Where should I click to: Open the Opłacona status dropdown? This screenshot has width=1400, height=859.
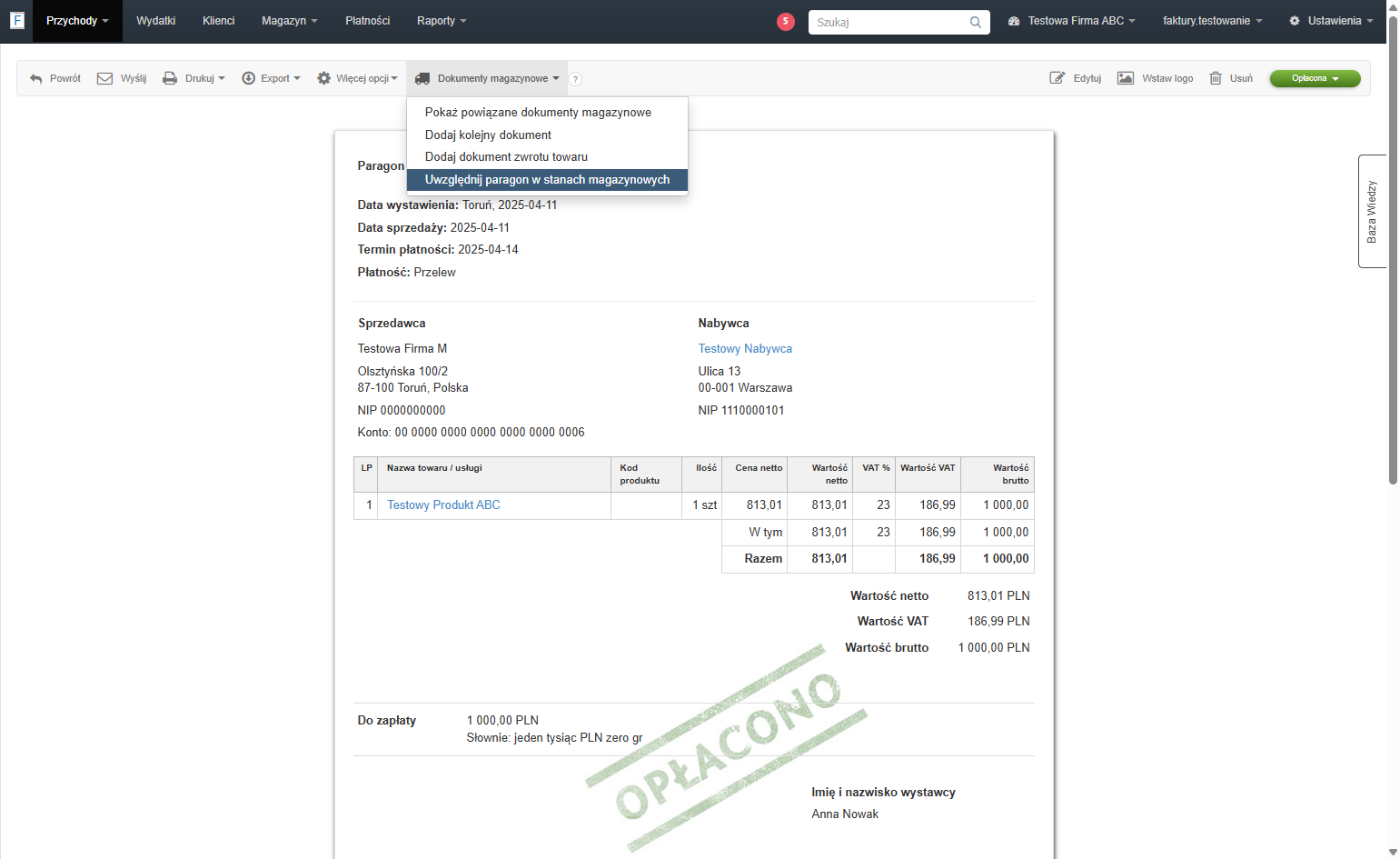(1315, 78)
